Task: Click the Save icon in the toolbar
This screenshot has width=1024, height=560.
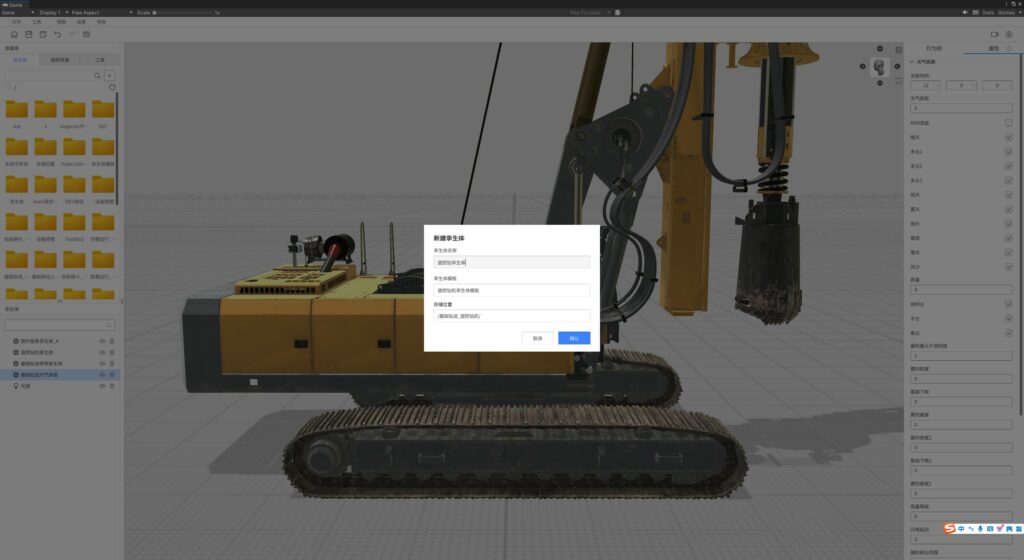Action: [29, 35]
